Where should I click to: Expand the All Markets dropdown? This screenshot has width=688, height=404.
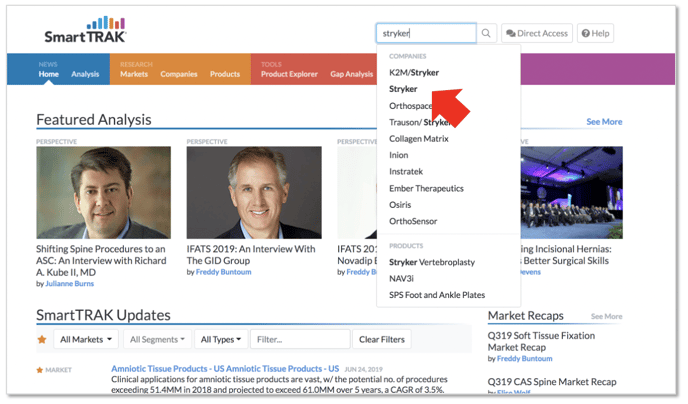coord(86,340)
